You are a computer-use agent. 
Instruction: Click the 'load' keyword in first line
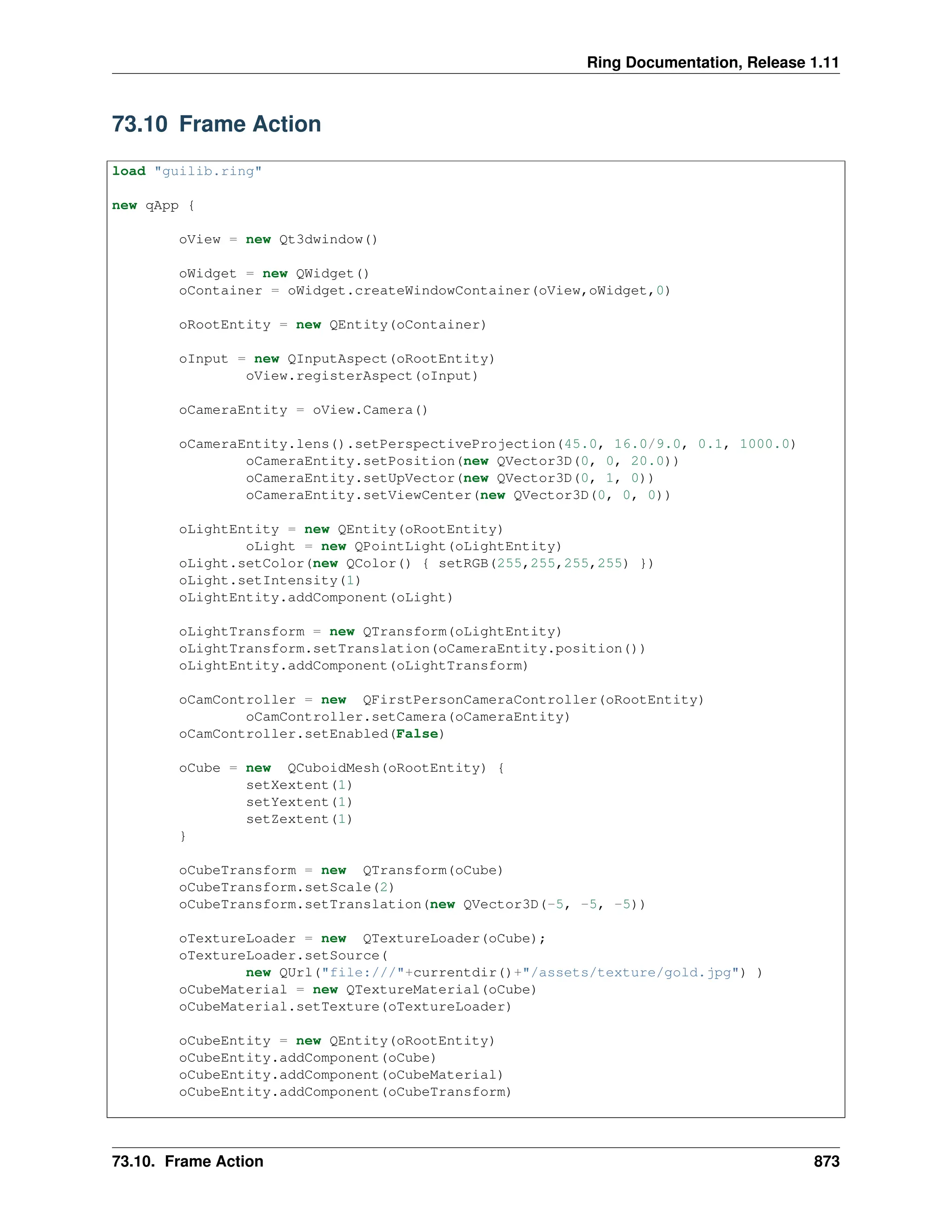click(x=129, y=172)
